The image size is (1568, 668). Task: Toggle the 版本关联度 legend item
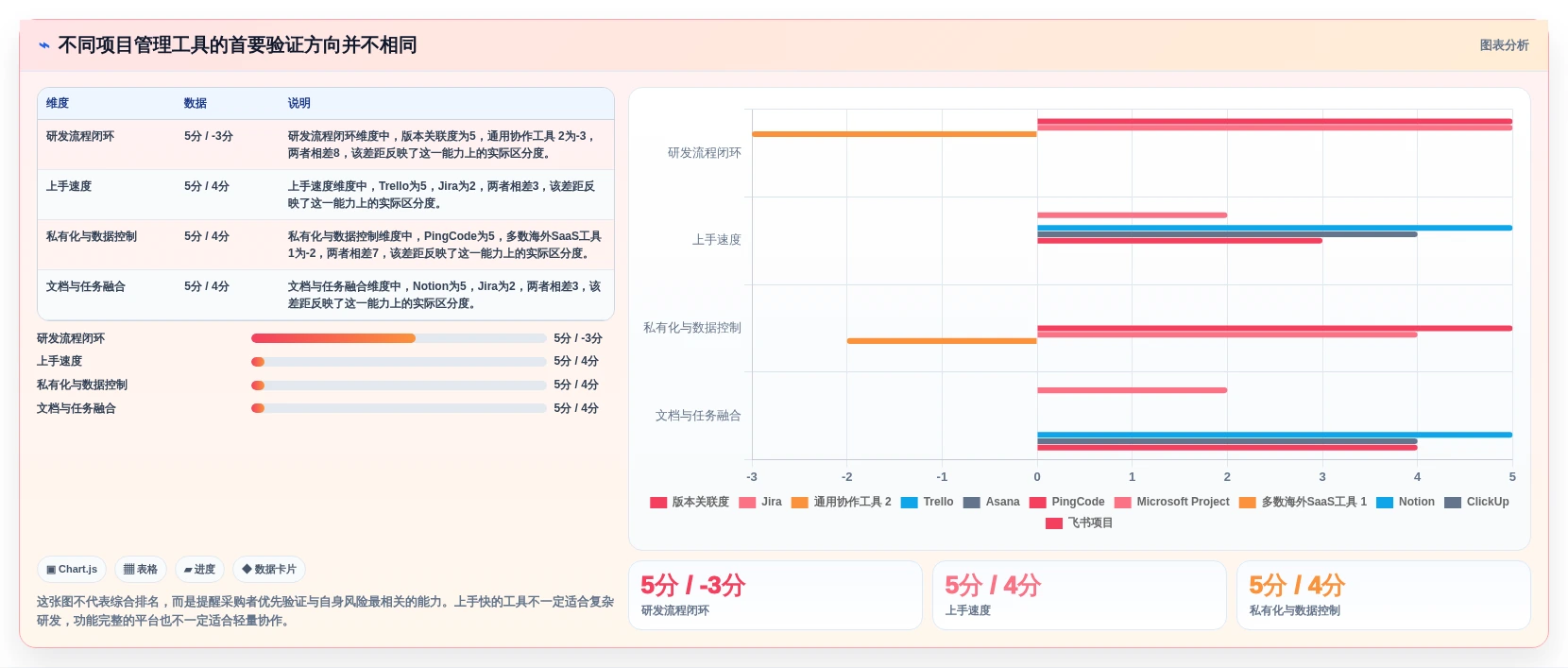click(690, 502)
